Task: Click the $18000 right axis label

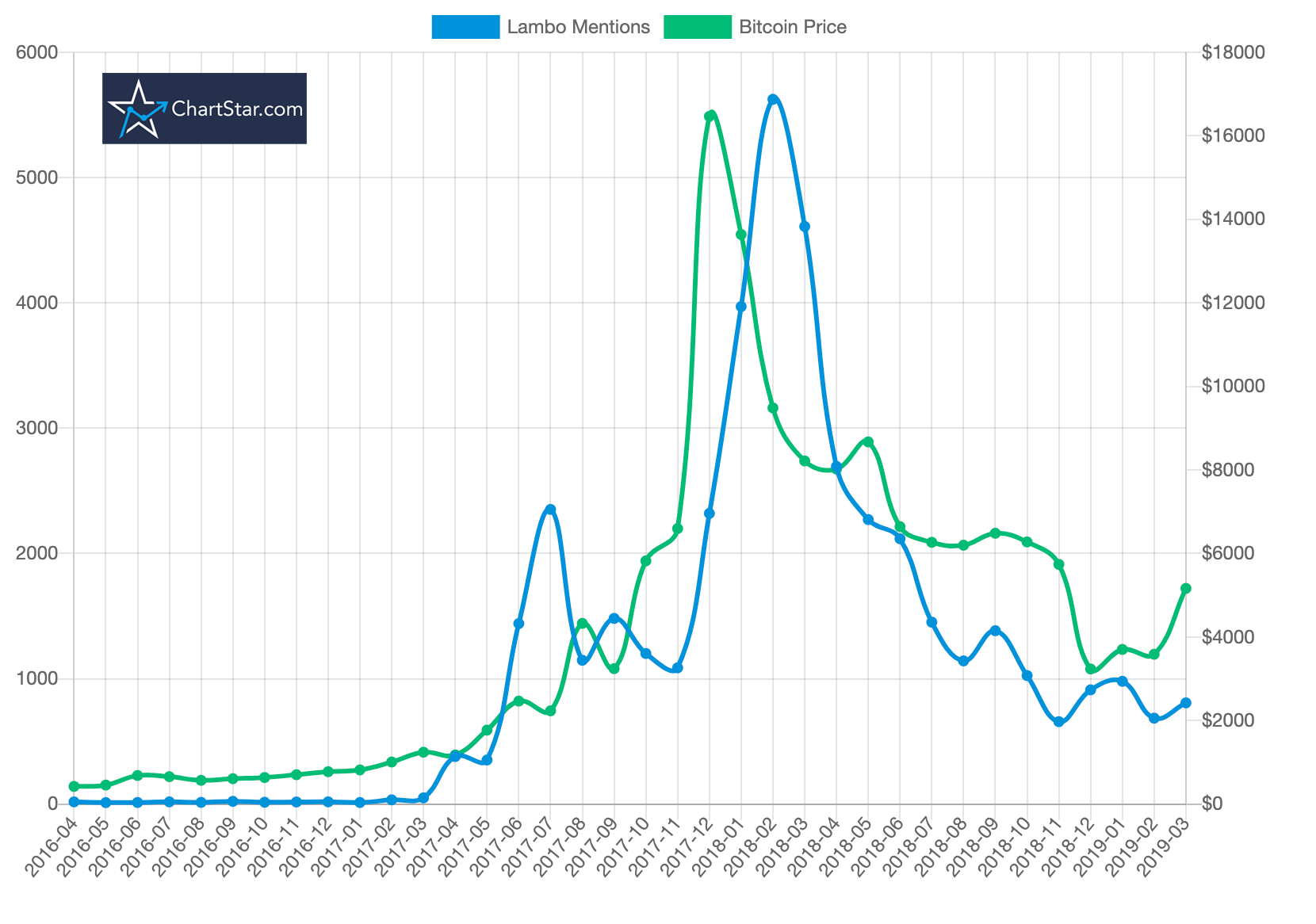Action: (x=1234, y=53)
